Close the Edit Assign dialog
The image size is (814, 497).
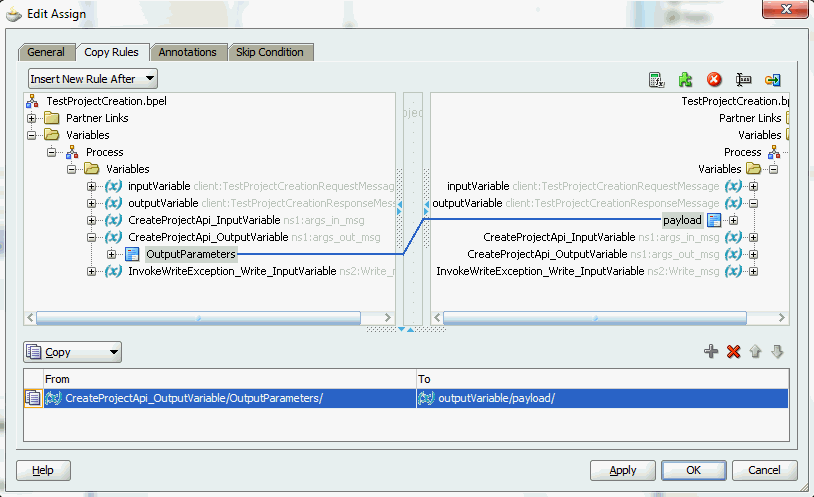785,9
